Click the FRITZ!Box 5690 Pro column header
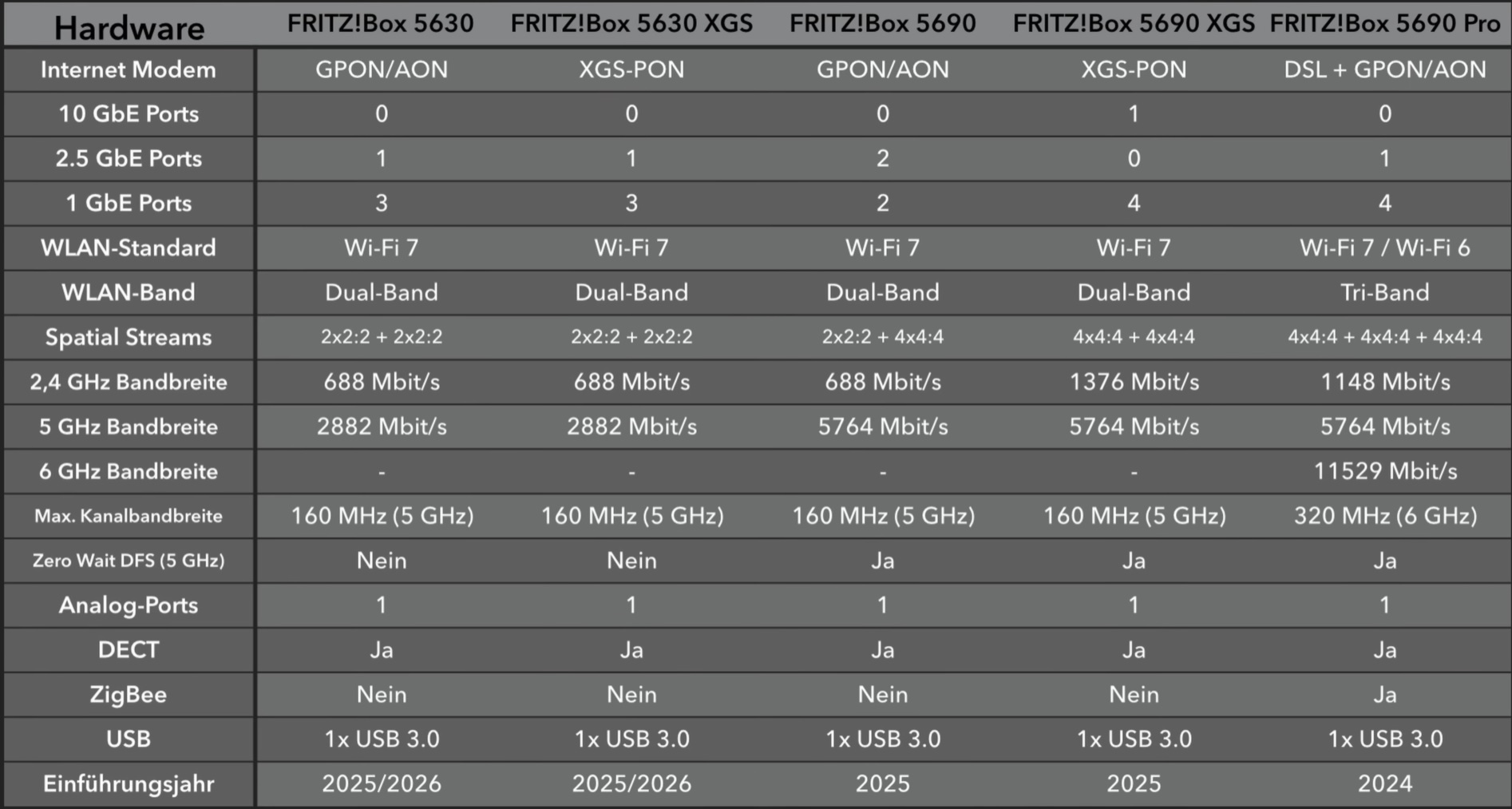 [x=1385, y=24]
